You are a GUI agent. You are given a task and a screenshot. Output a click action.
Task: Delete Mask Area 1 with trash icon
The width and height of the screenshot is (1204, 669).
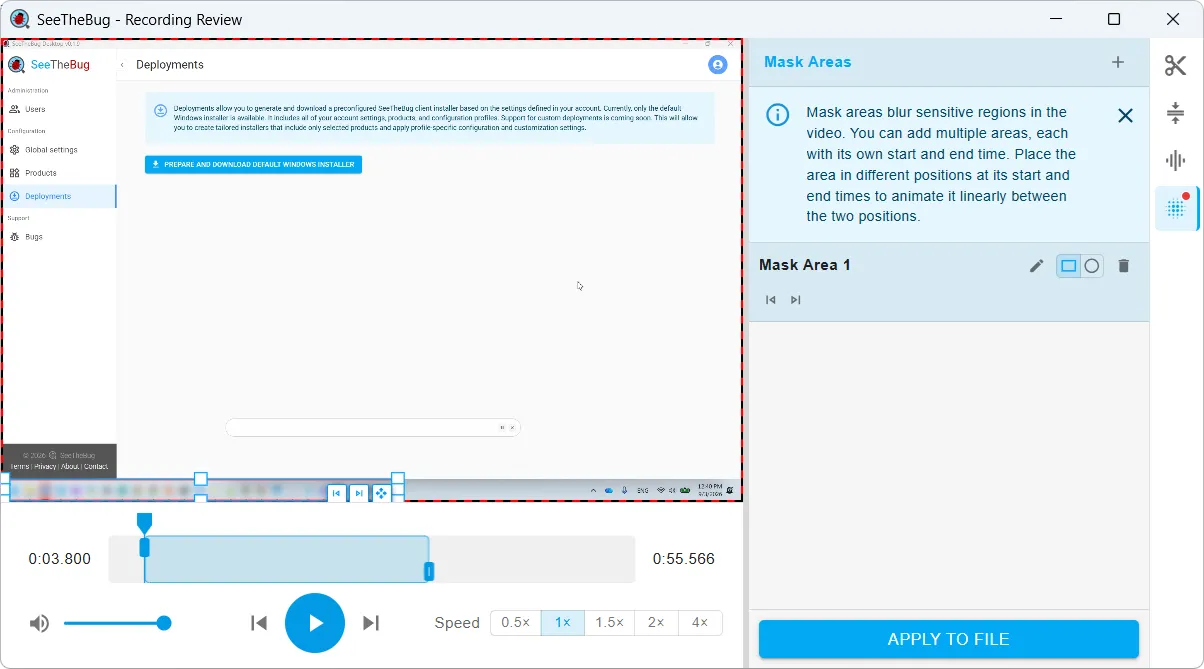click(x=1124, y=266)
